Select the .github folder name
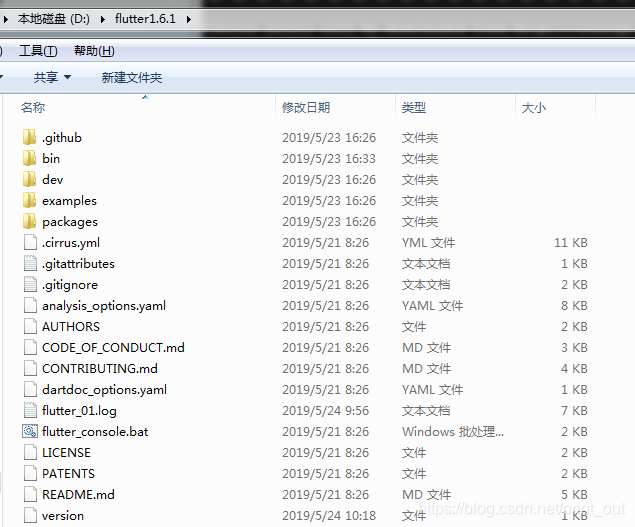 click(62, 138)
